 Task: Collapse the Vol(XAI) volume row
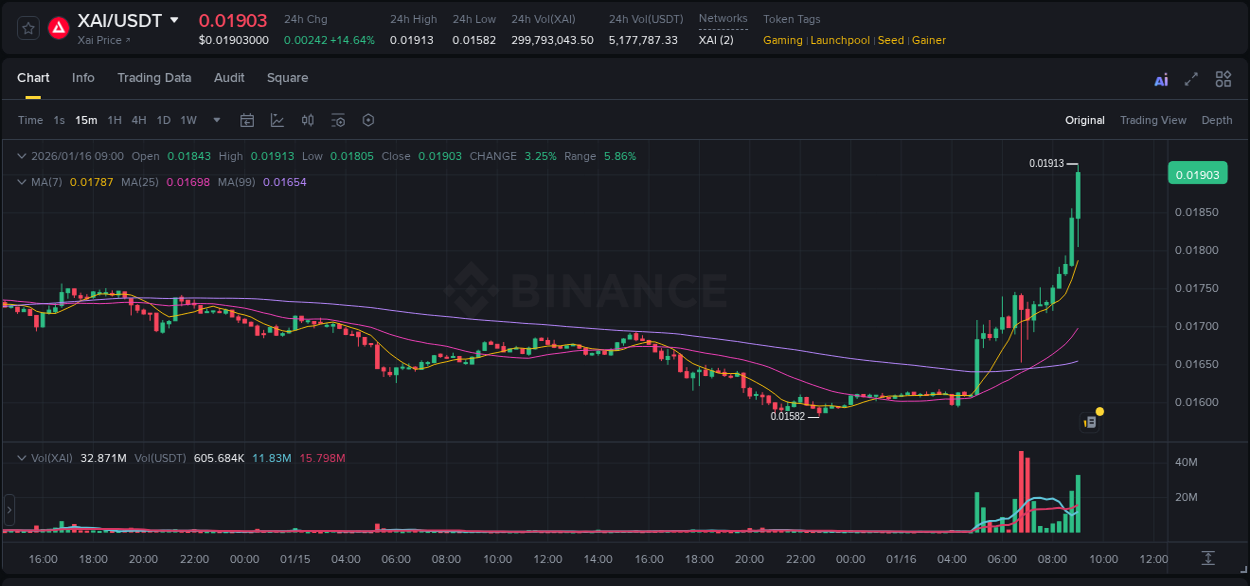20,457
